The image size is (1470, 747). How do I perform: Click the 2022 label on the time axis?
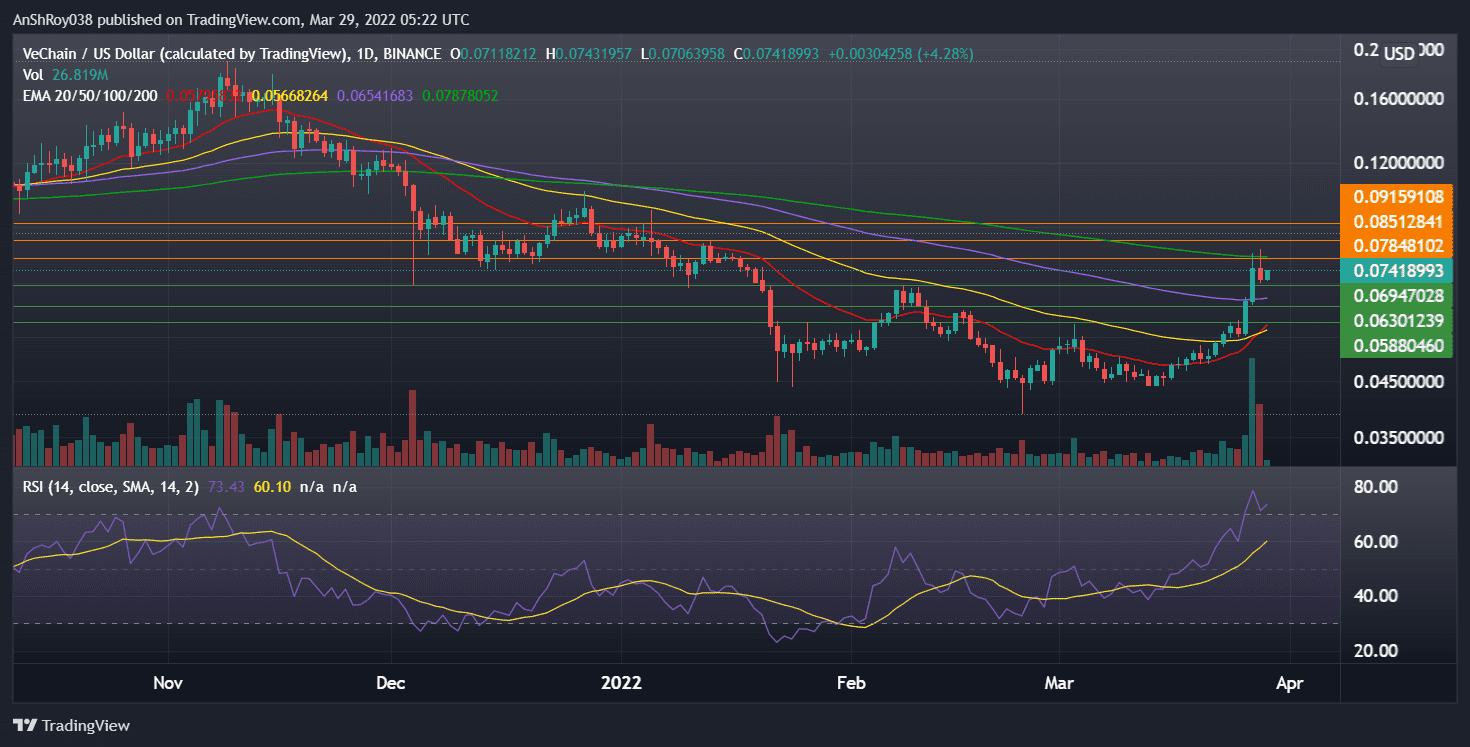[x=623, y=683]
